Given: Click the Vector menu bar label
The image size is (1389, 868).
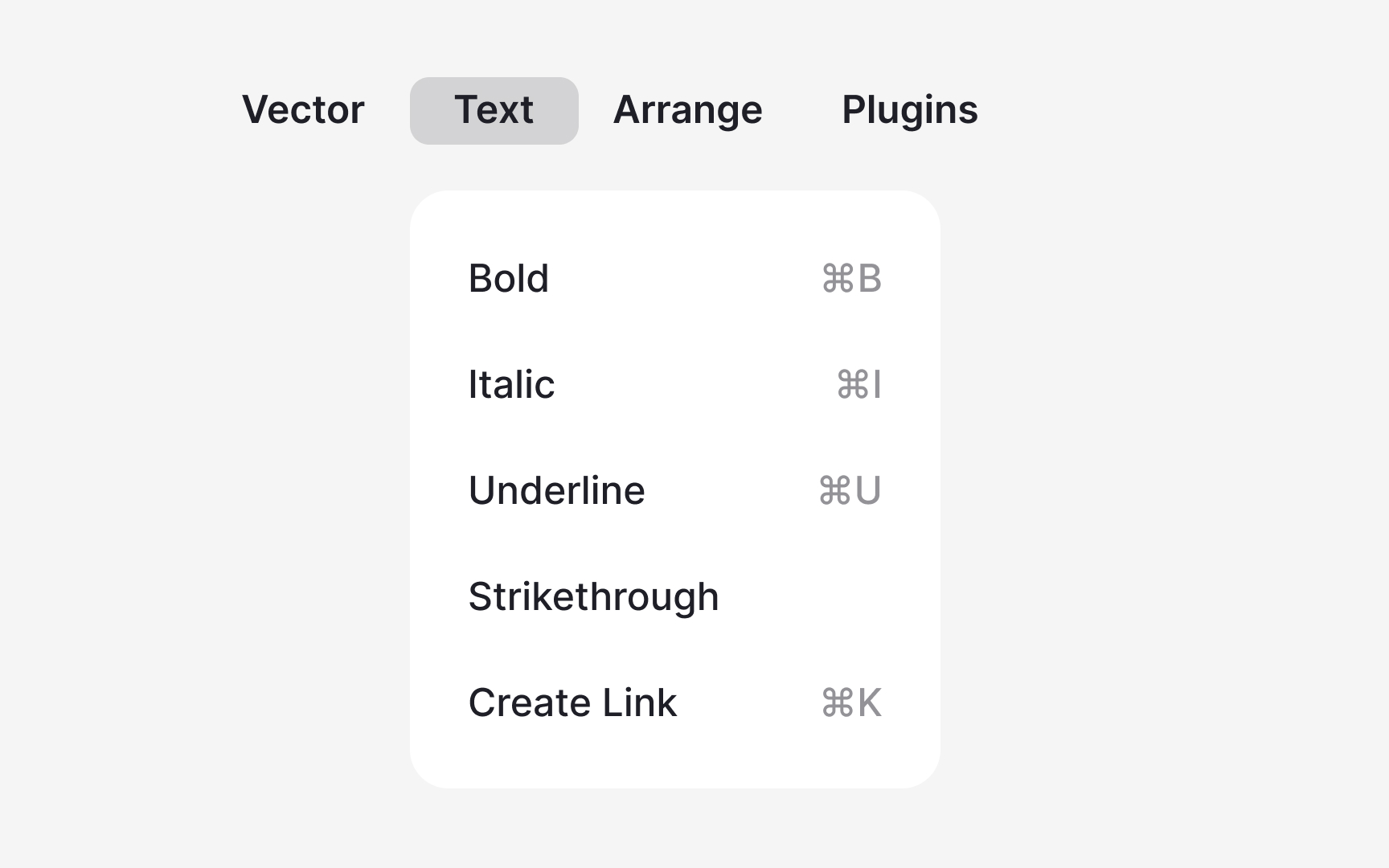Looking at the screenshot, I should point(303,110).
